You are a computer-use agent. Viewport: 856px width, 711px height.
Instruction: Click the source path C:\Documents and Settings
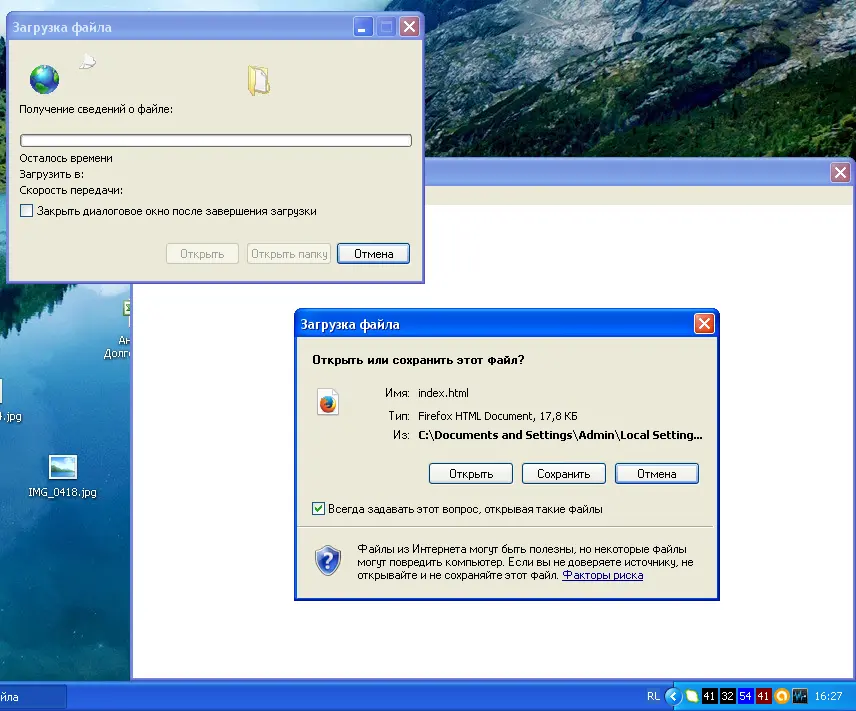560,435
